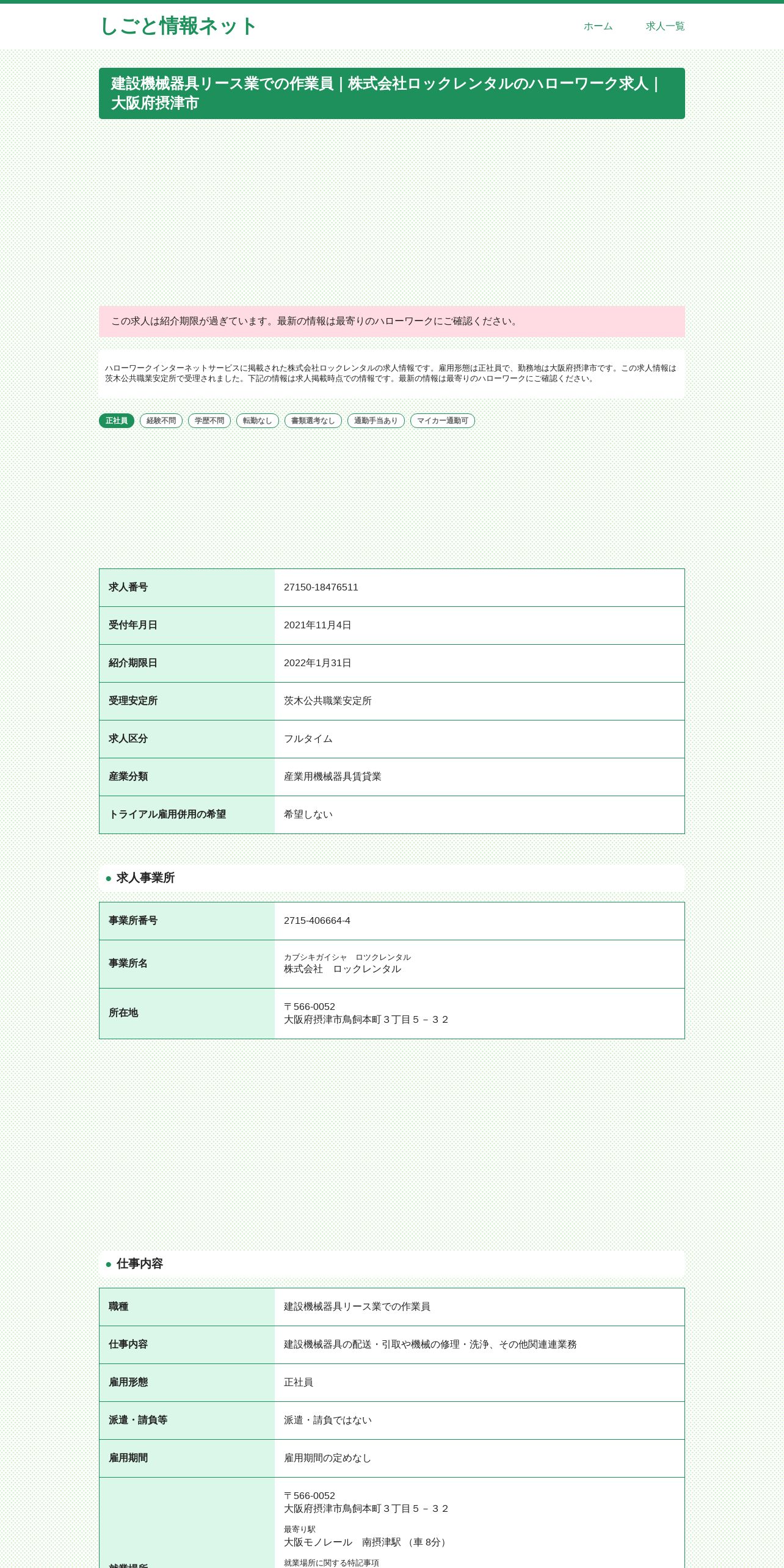Select the 通勤手当あり tag
Image resolution: width=784 pixels, height=1568 pixels.
tap(376, 421)
